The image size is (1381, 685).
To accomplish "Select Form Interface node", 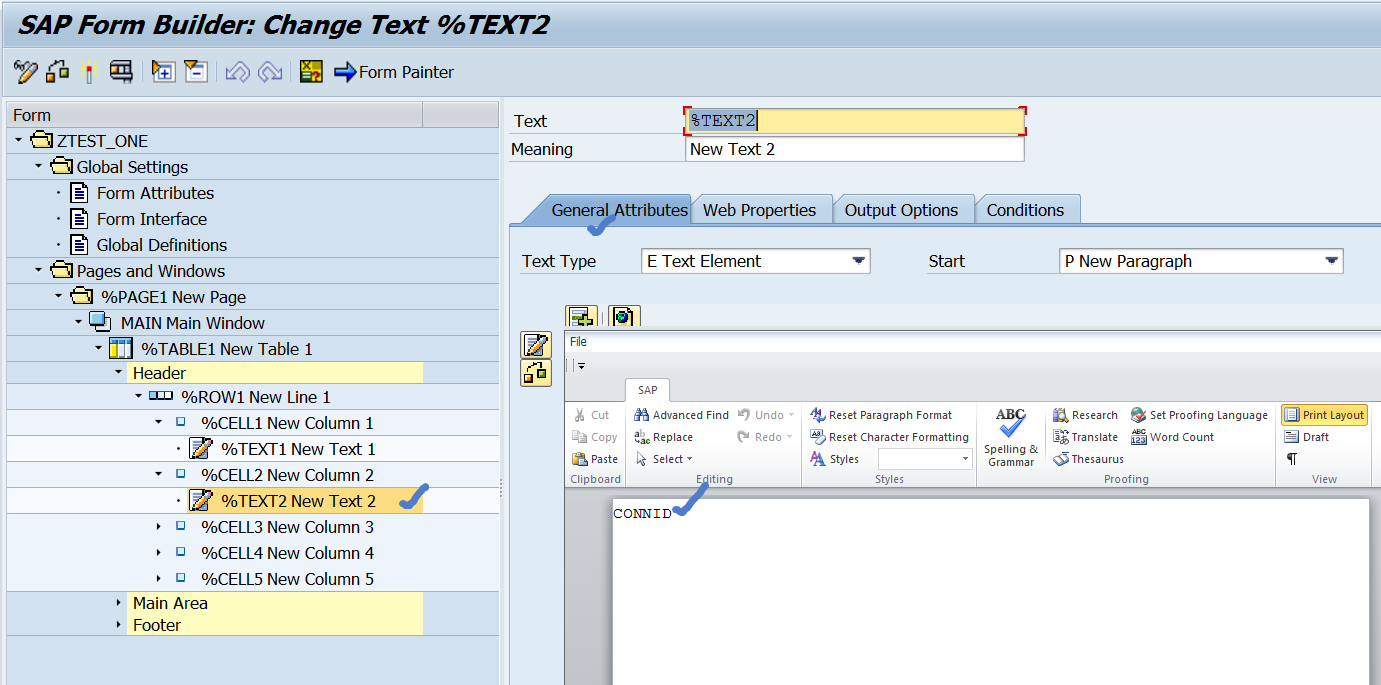I will [x=152, y=219].
